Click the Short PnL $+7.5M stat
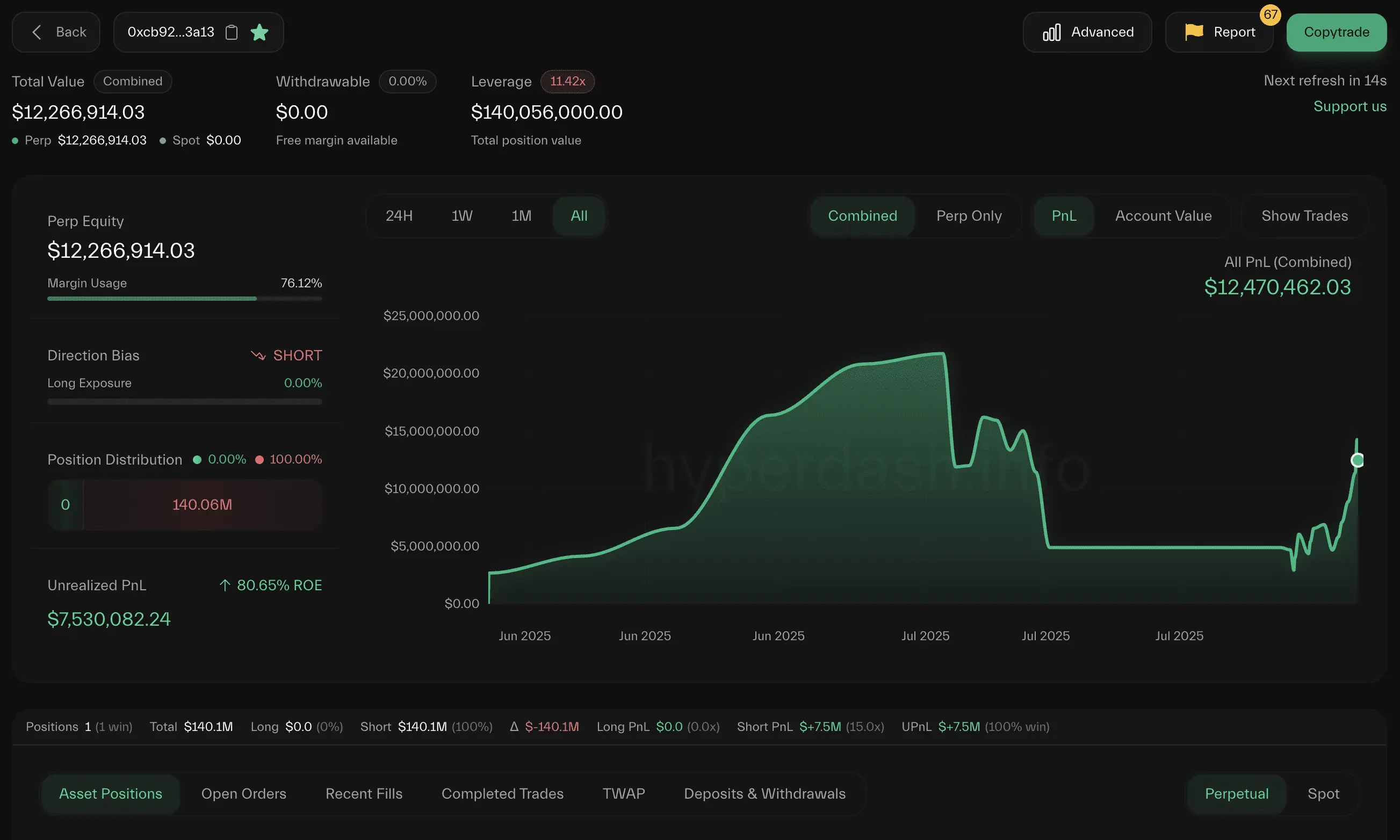 810,726
